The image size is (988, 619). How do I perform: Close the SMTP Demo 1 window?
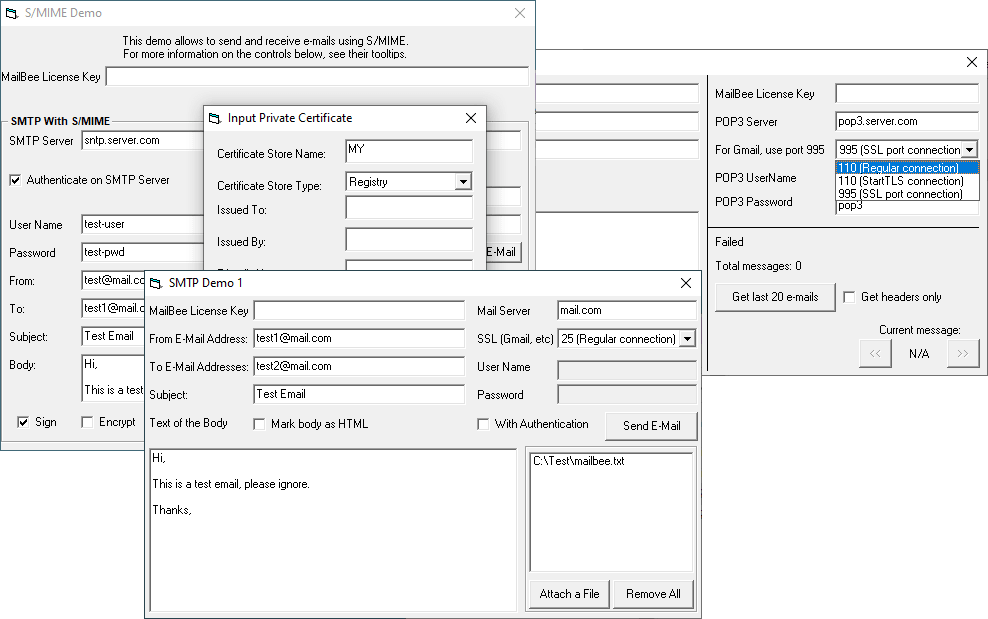(685, 284)
